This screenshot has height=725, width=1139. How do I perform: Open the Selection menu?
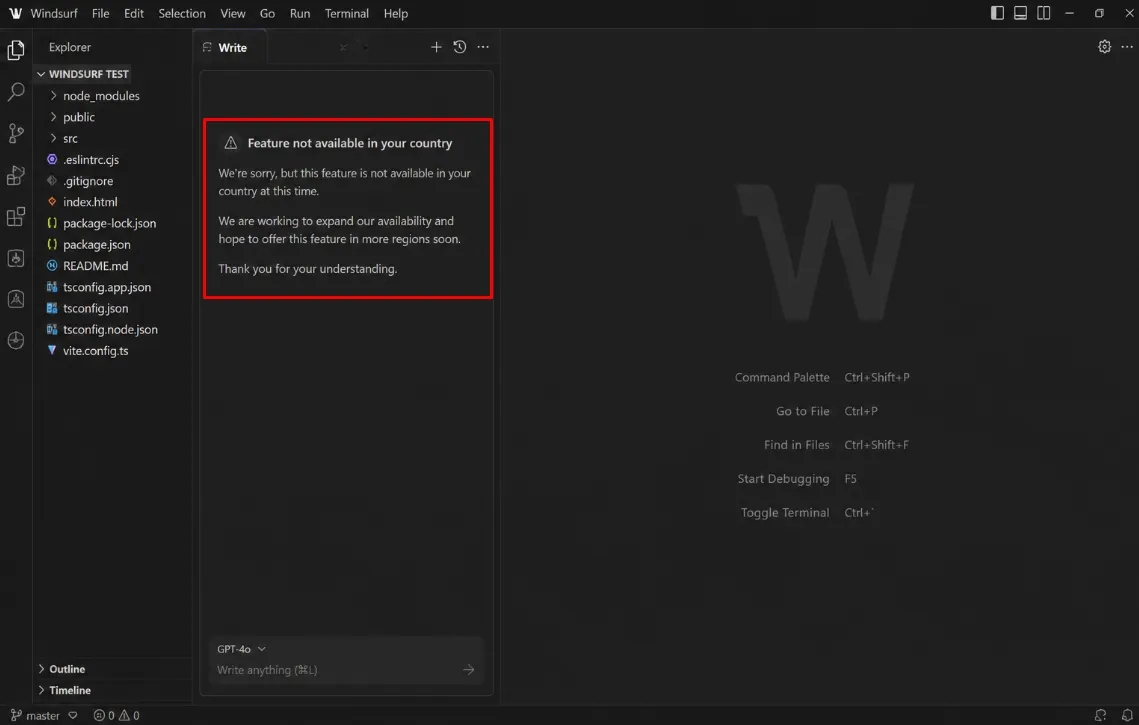(182, 13)
